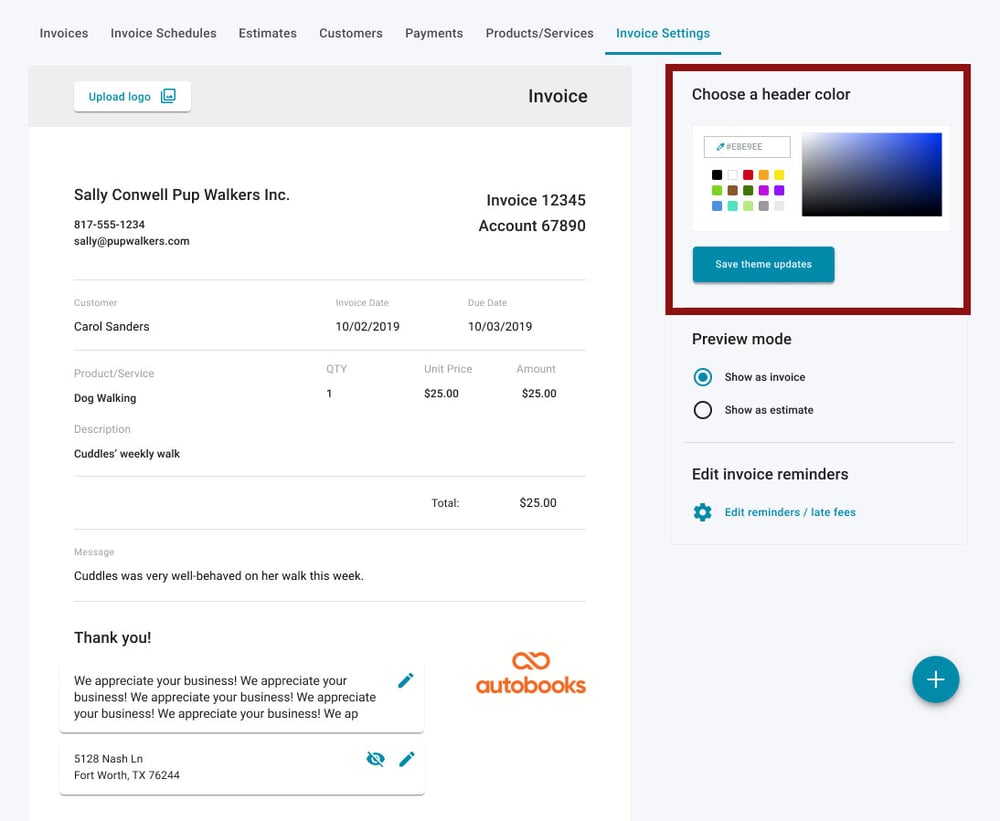Click the crossed-eye icon on the address card
This screenshot has height=821, width=1000.
[x=375, y=759]
